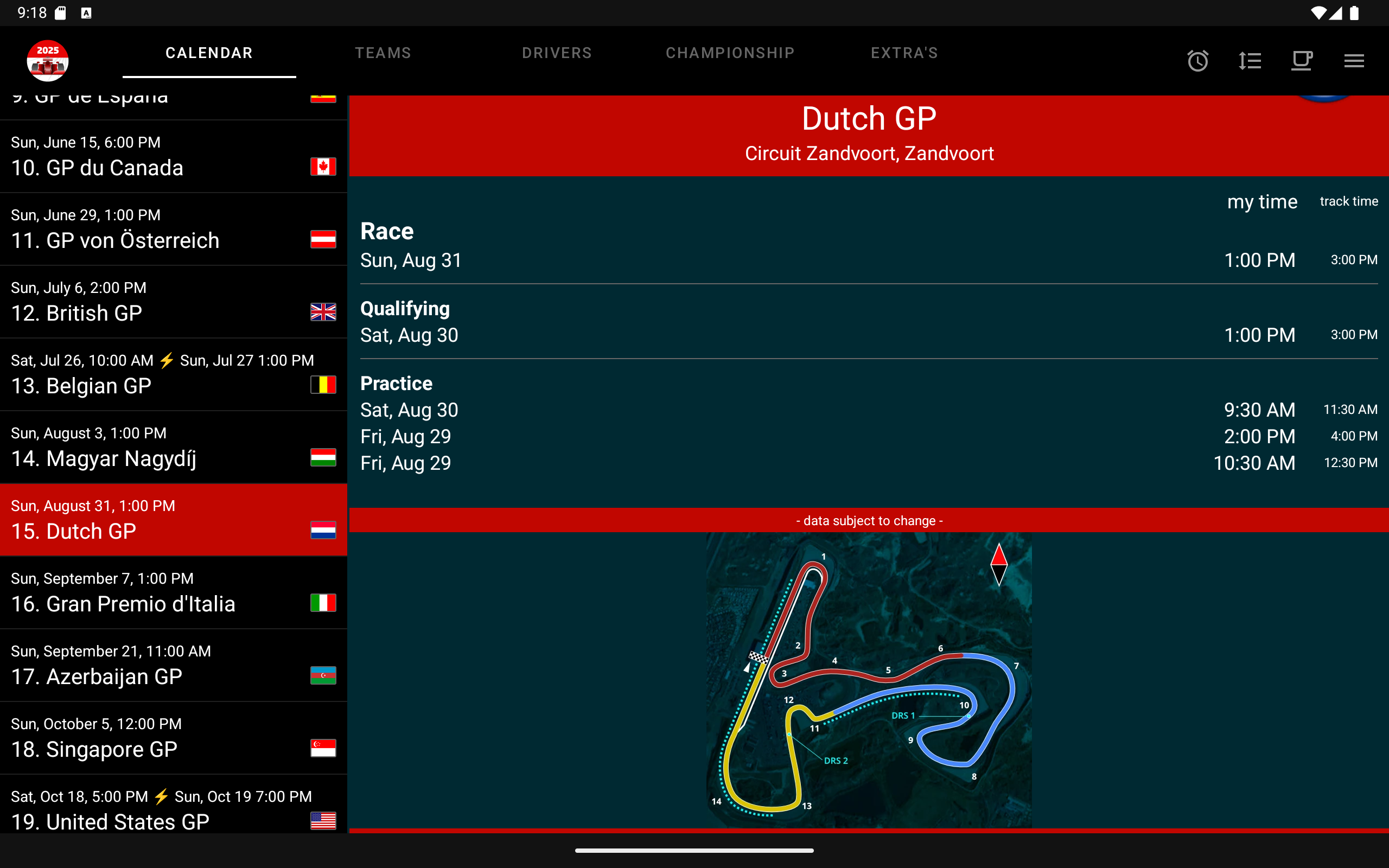Open the Drivers tab

click(556, 53)
